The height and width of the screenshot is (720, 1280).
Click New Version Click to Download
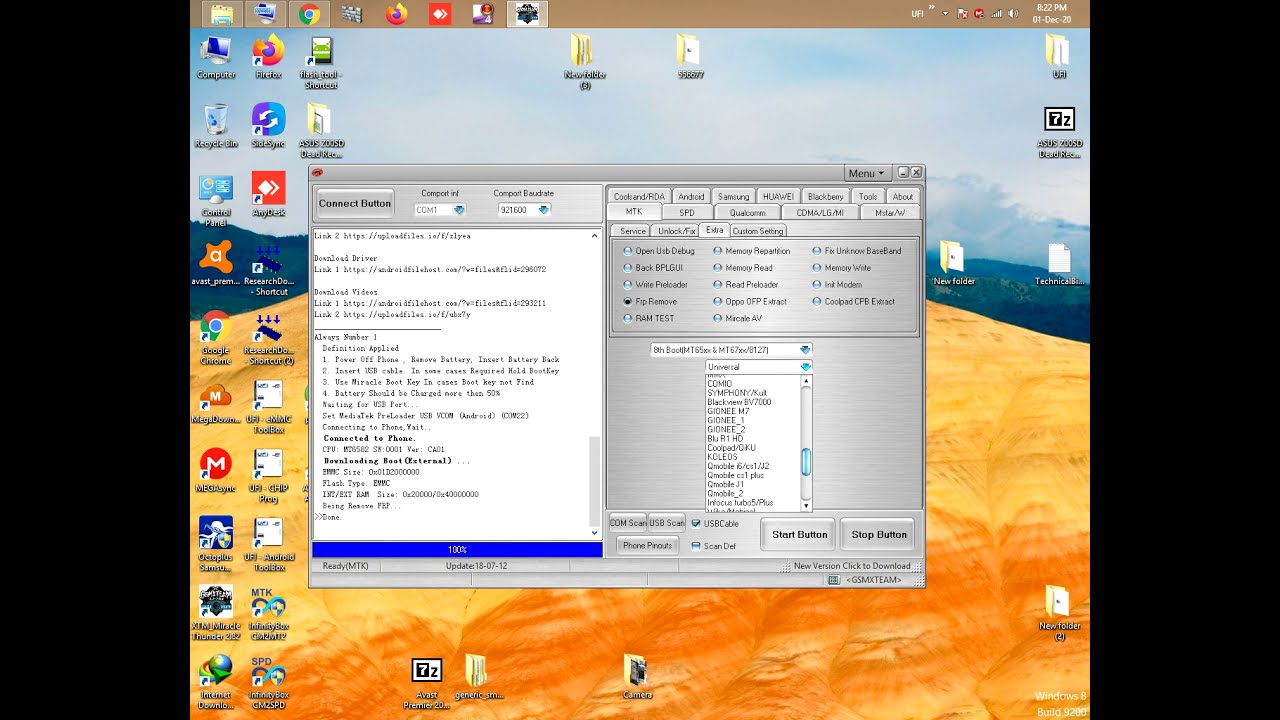click(x=852, y=566)
